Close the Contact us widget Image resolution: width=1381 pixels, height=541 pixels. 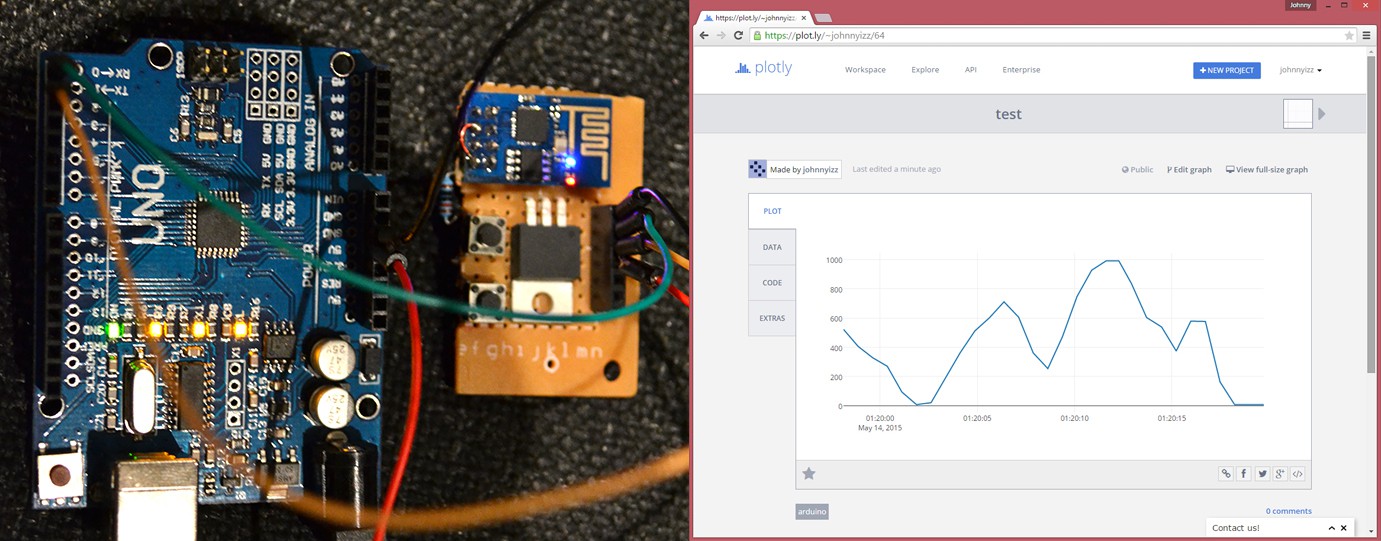(1344, 528)
